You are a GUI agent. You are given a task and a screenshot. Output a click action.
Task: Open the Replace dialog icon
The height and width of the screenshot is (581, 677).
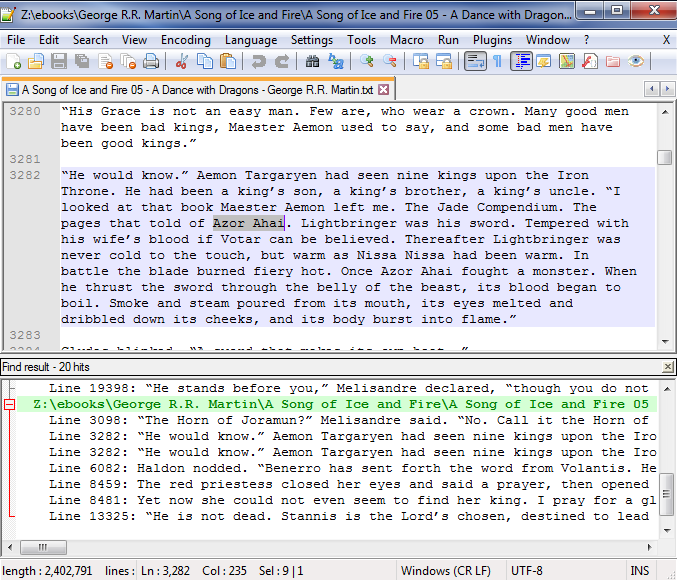point(335,61)
